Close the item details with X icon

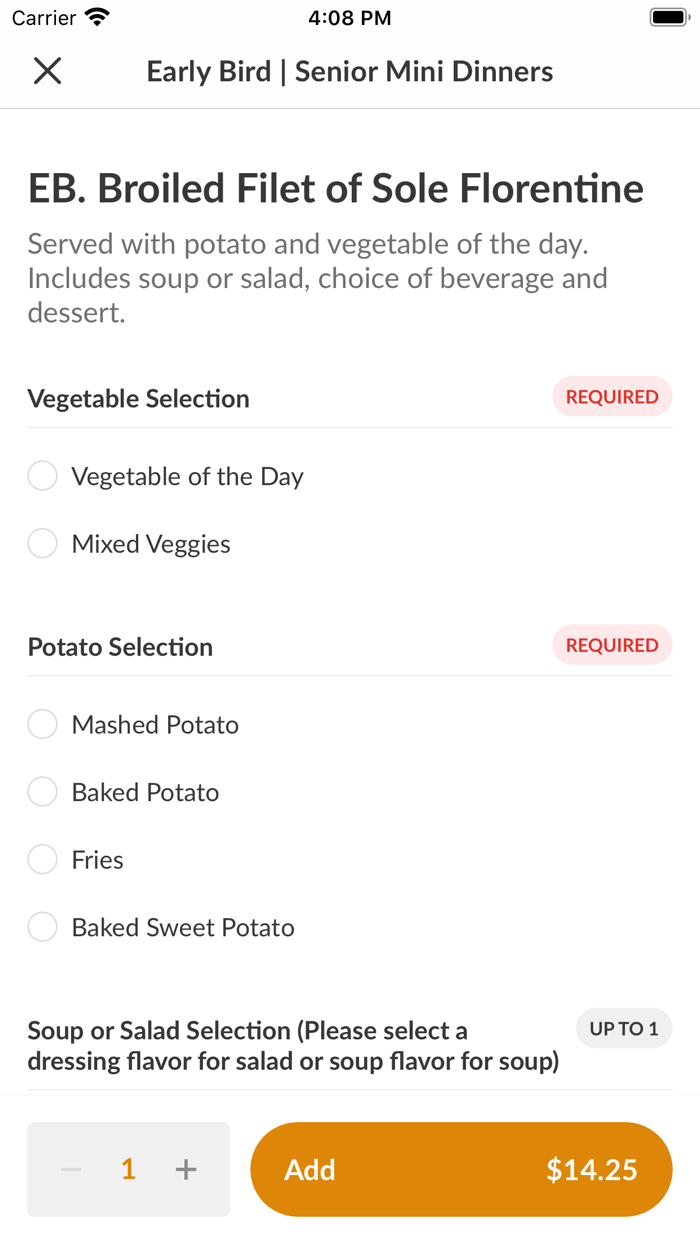[47, 71]
